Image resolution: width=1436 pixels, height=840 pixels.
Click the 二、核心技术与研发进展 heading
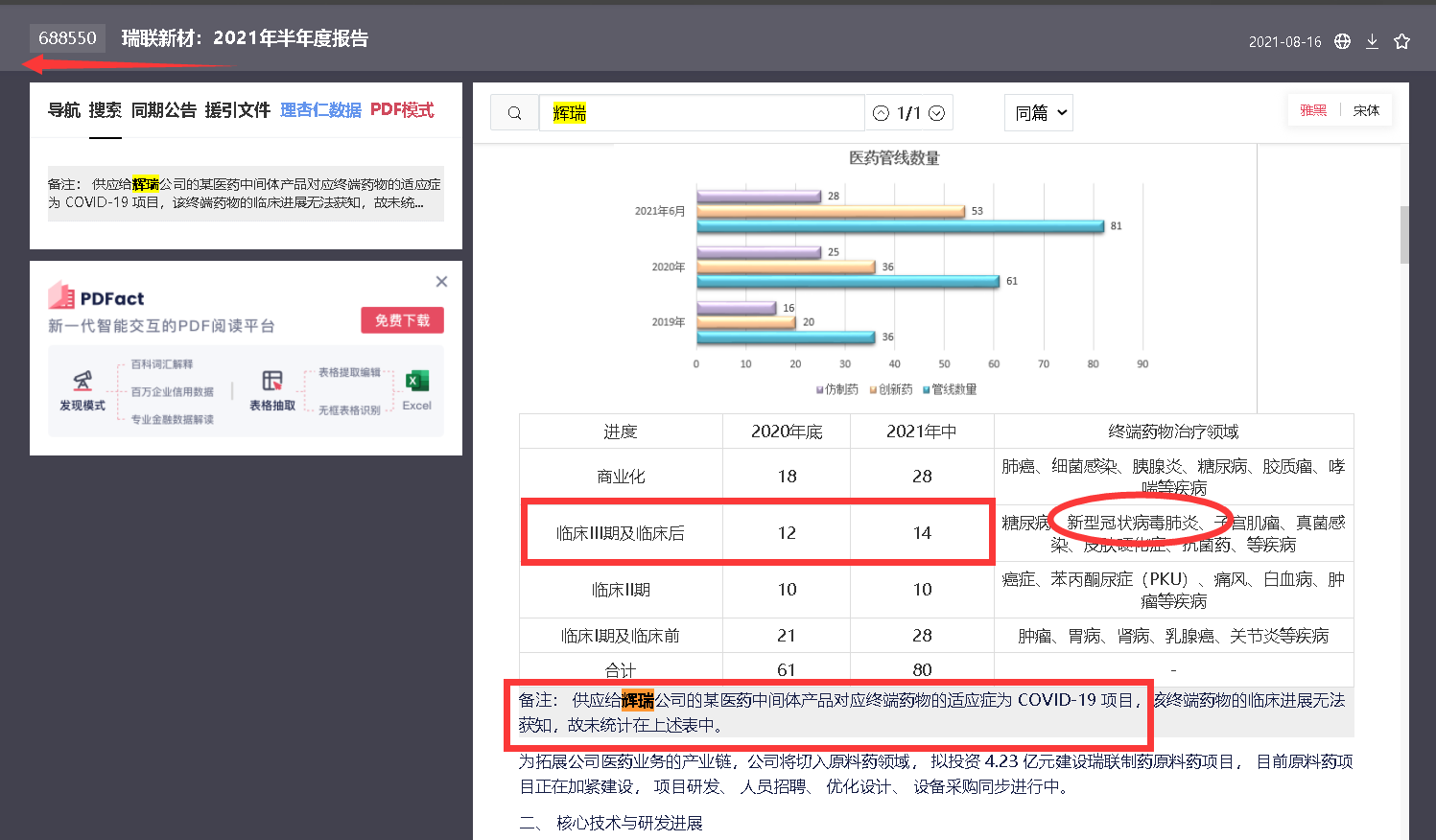611,823
